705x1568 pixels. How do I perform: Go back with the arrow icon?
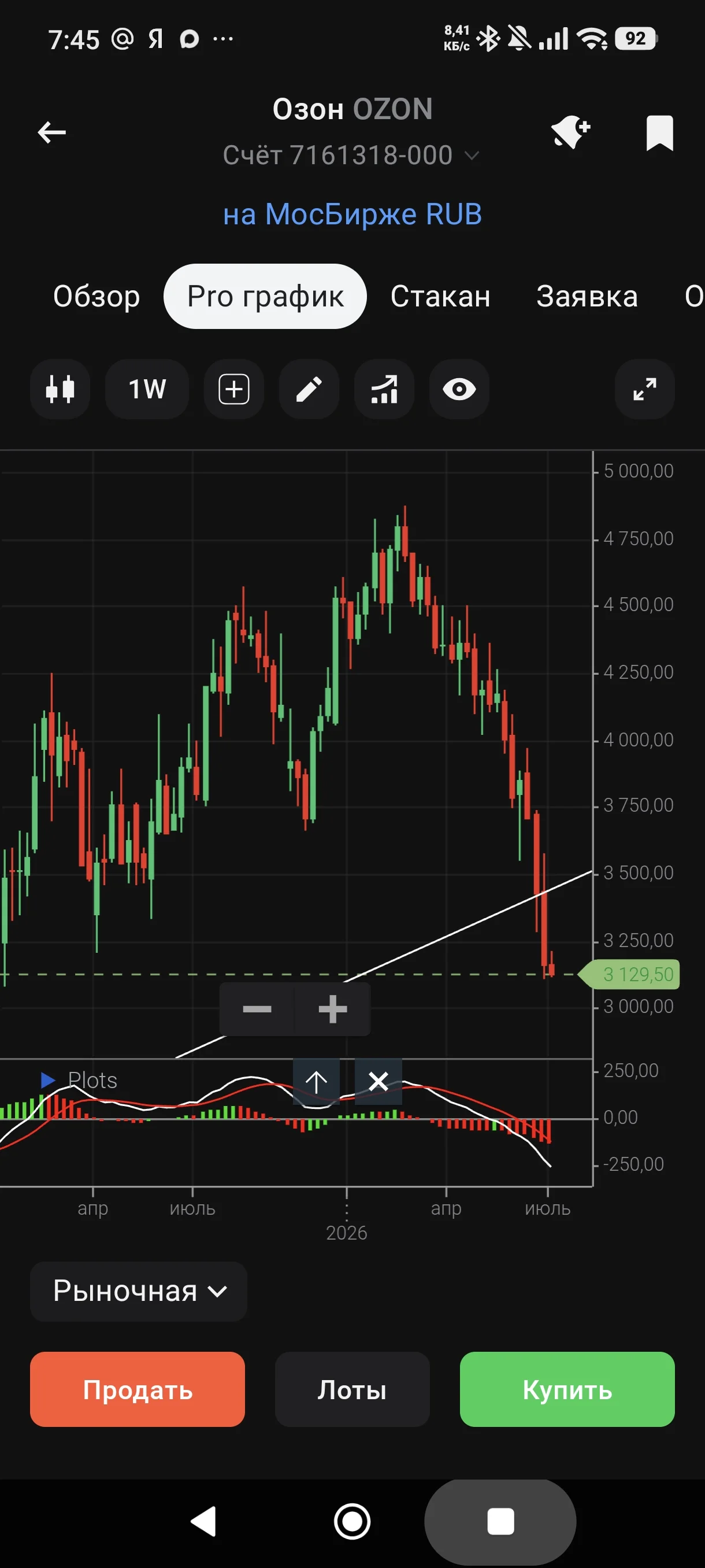point(51,132)
